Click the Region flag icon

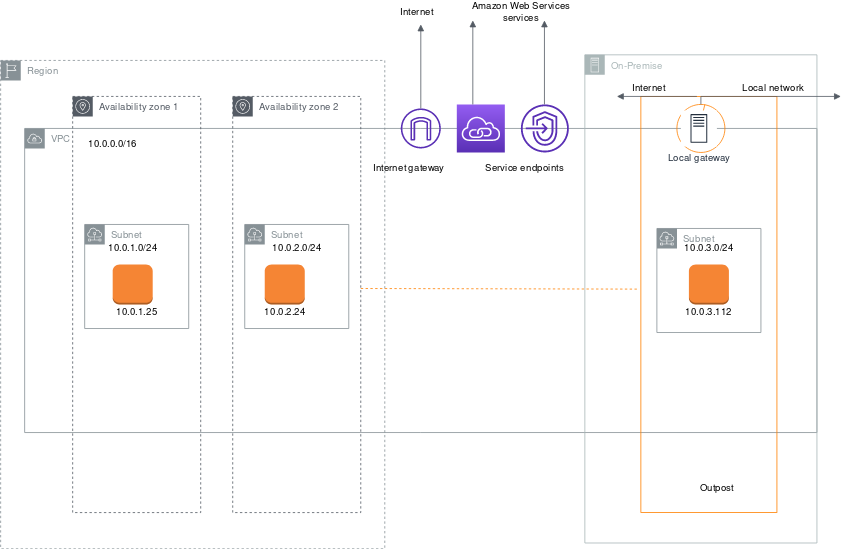(11, 70)
